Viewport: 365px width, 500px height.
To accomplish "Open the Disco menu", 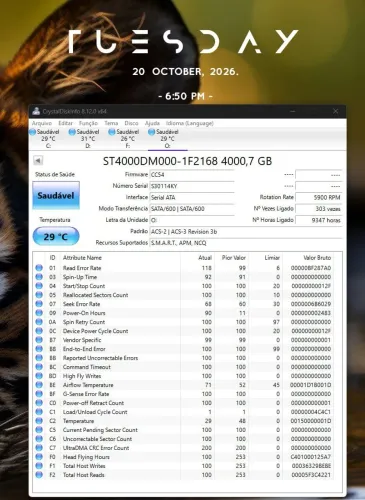I will click(131, 123).
